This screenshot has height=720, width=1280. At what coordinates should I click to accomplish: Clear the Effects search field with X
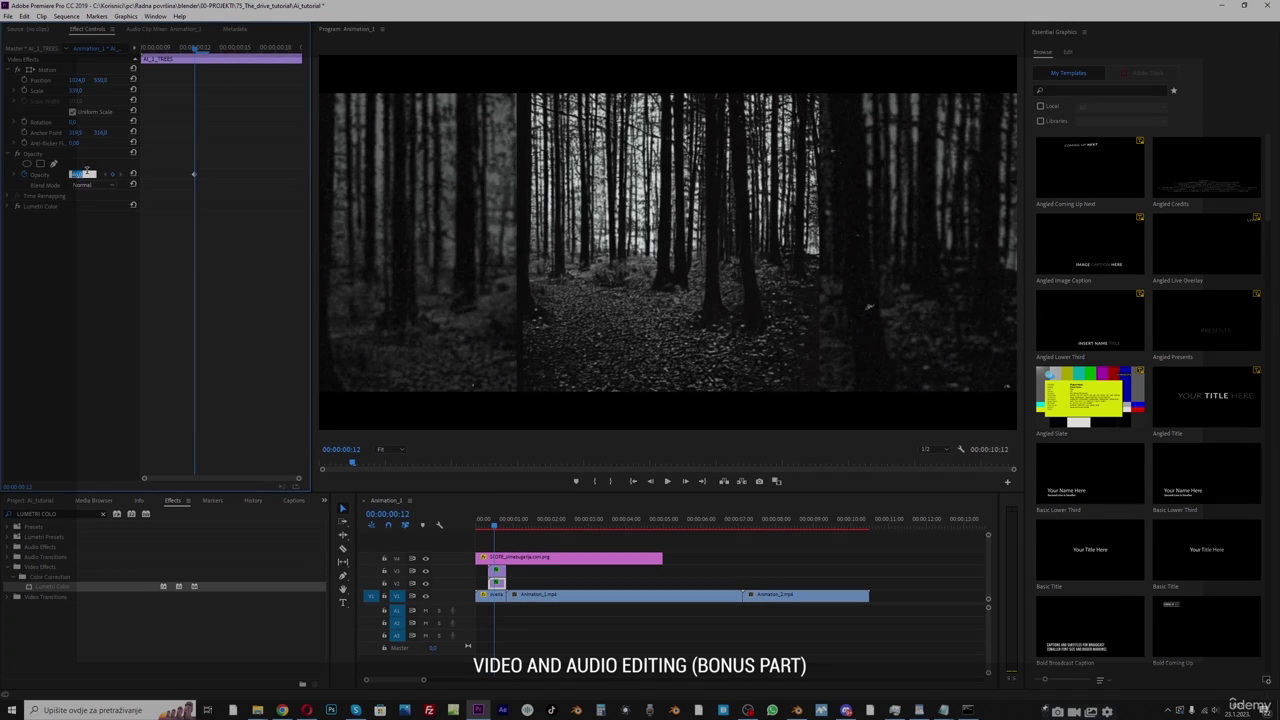pyautogui.click(x=102, y=514)
